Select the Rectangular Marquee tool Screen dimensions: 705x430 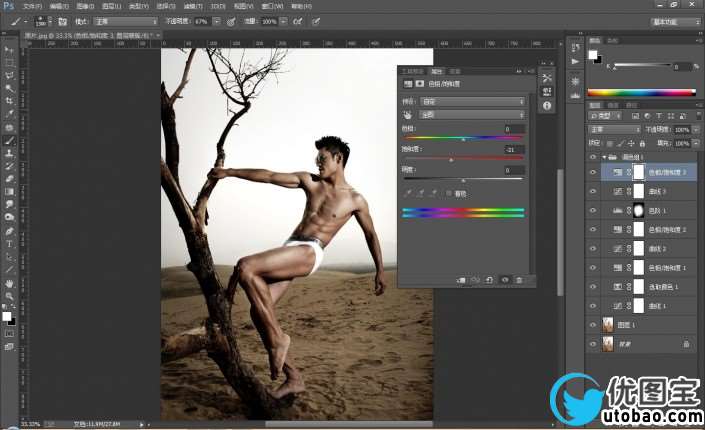click(9, 63)
